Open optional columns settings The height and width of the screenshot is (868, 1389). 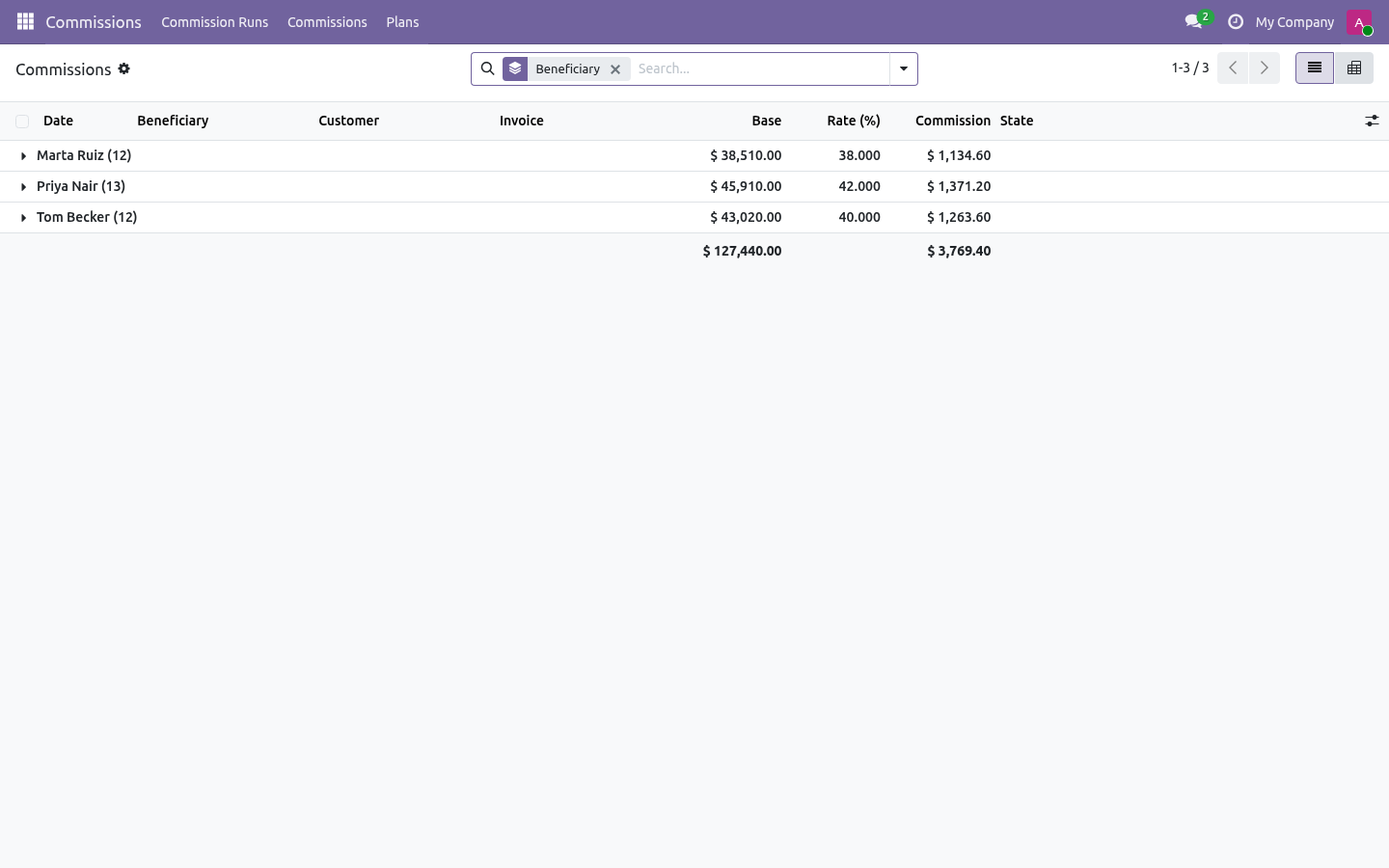tap(1372, 121)
